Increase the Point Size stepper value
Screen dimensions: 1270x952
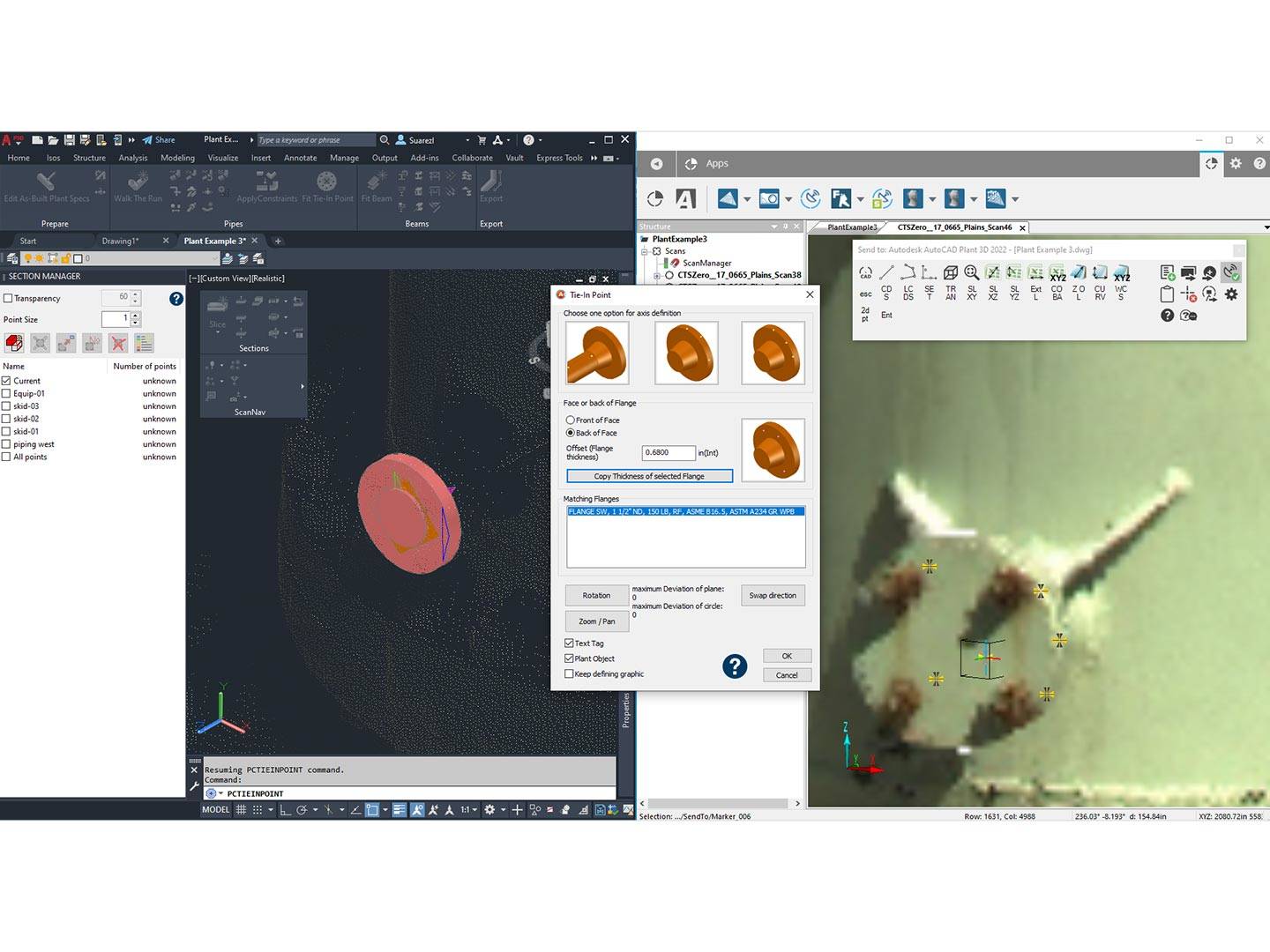135,316
